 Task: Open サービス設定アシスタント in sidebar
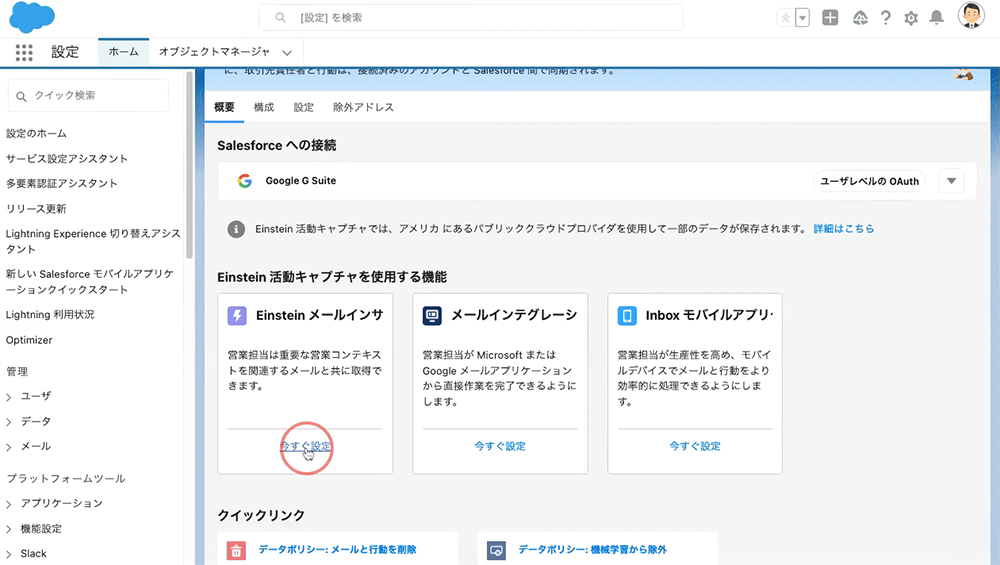67,158
